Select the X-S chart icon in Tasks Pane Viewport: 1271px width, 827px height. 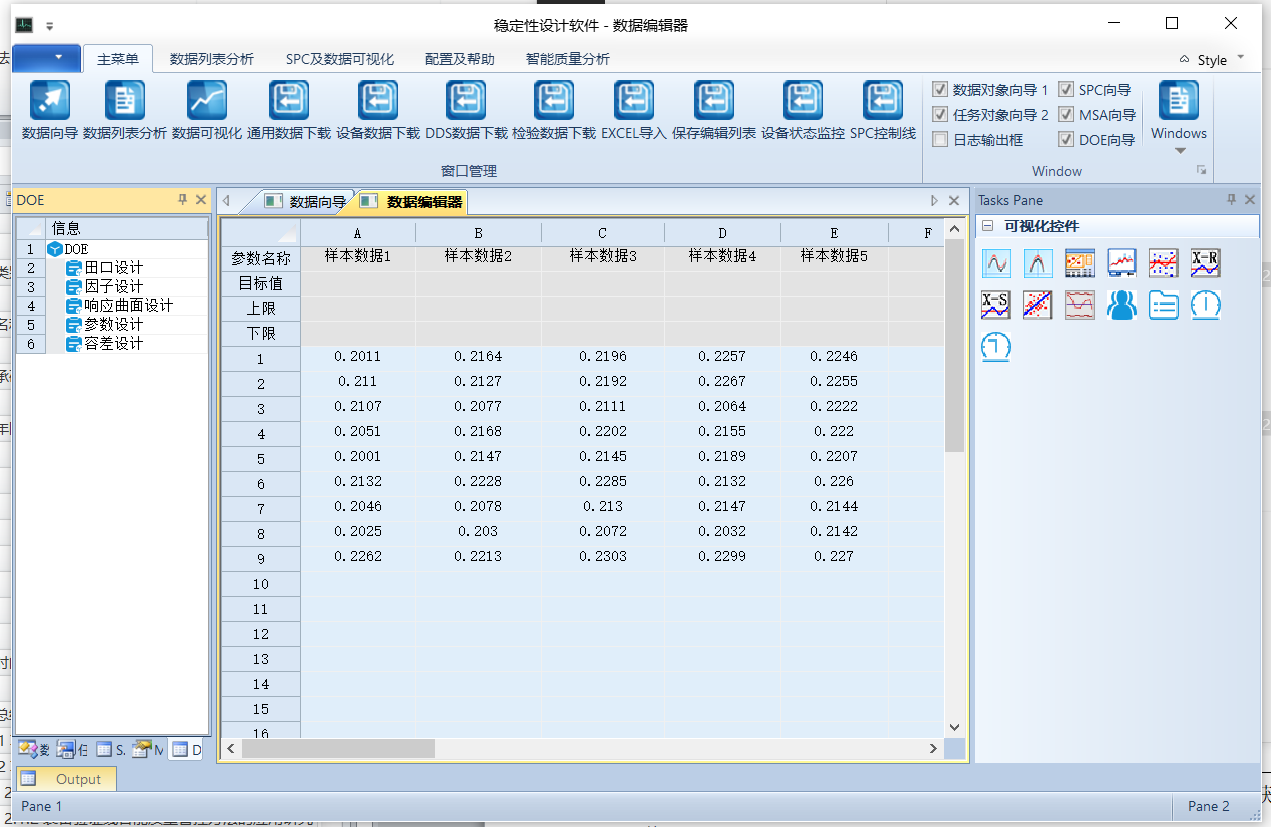(x=996, y=304)
